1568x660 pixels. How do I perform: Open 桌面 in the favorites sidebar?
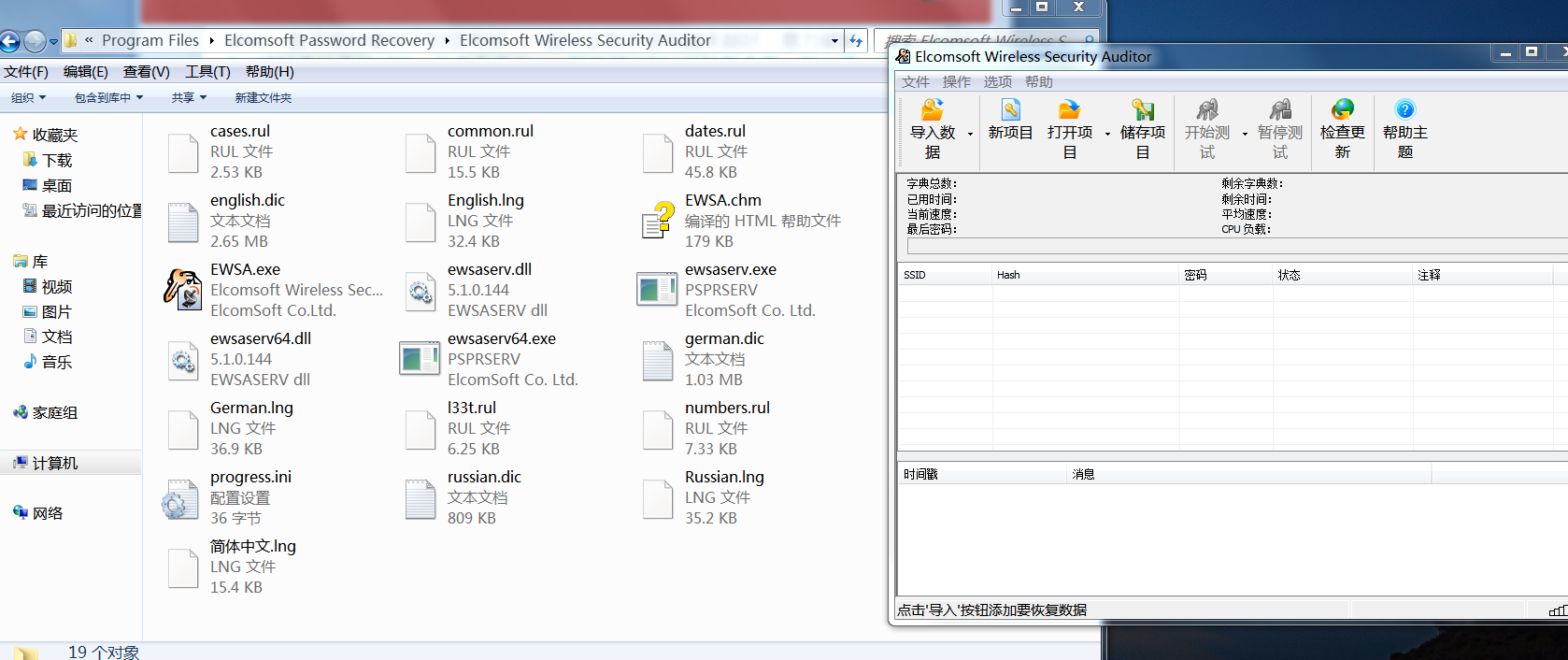57,185
